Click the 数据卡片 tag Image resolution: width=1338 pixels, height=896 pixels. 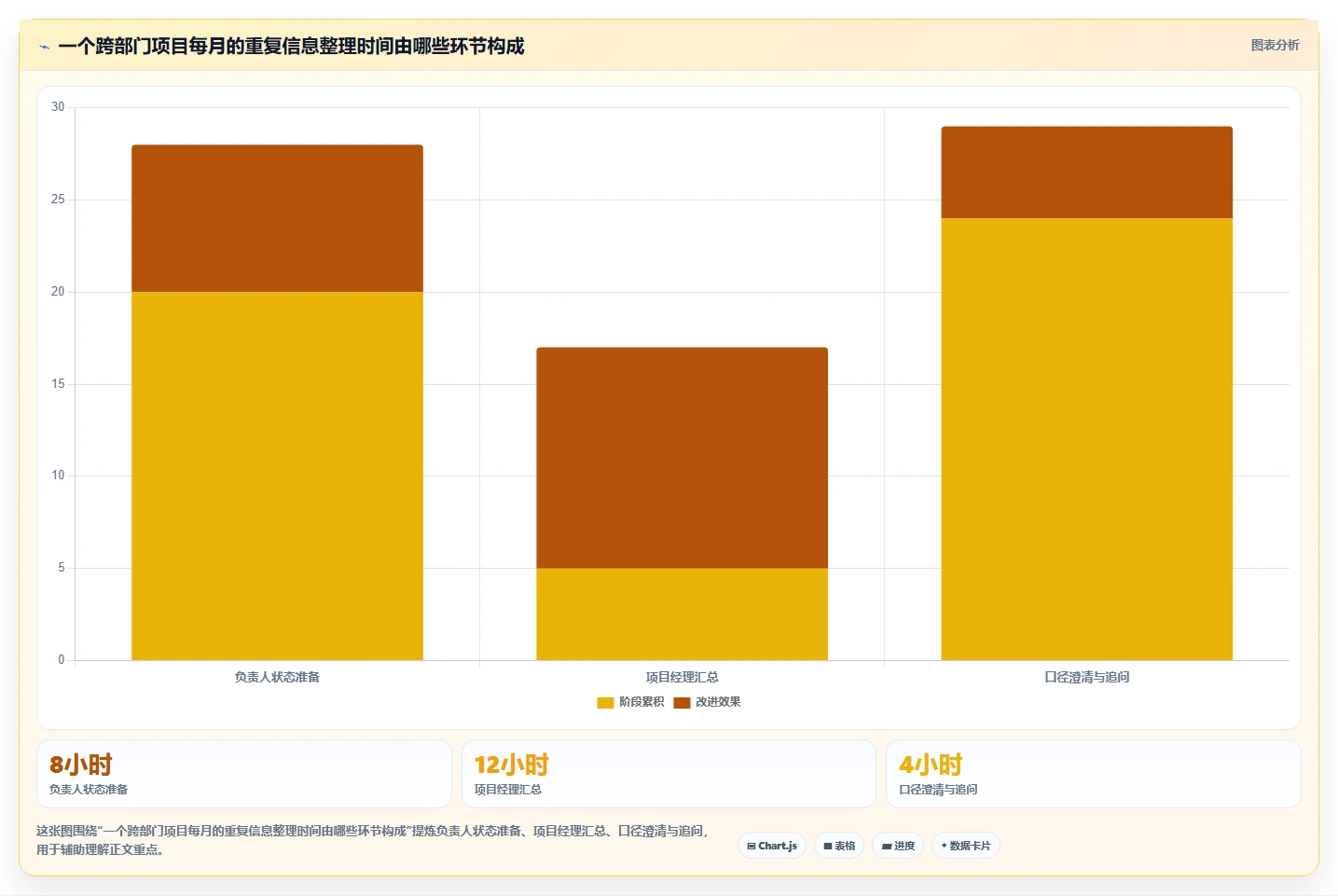click(x=966, y=846)
